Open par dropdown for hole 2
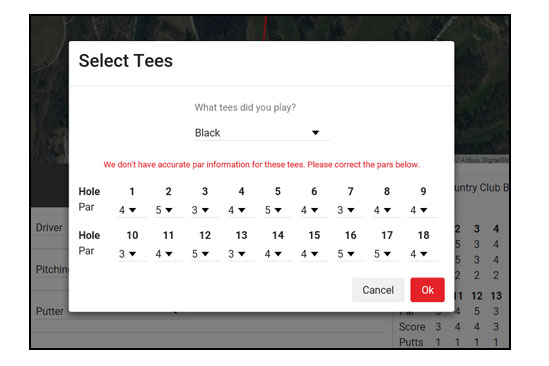 tap(168, 210)
